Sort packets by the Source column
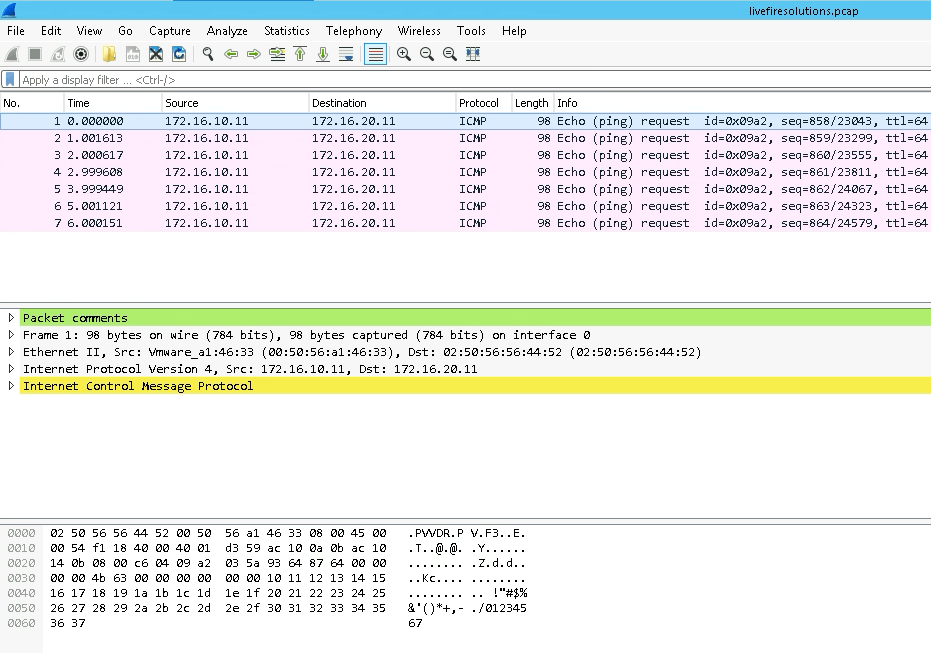 pos(235,103)
